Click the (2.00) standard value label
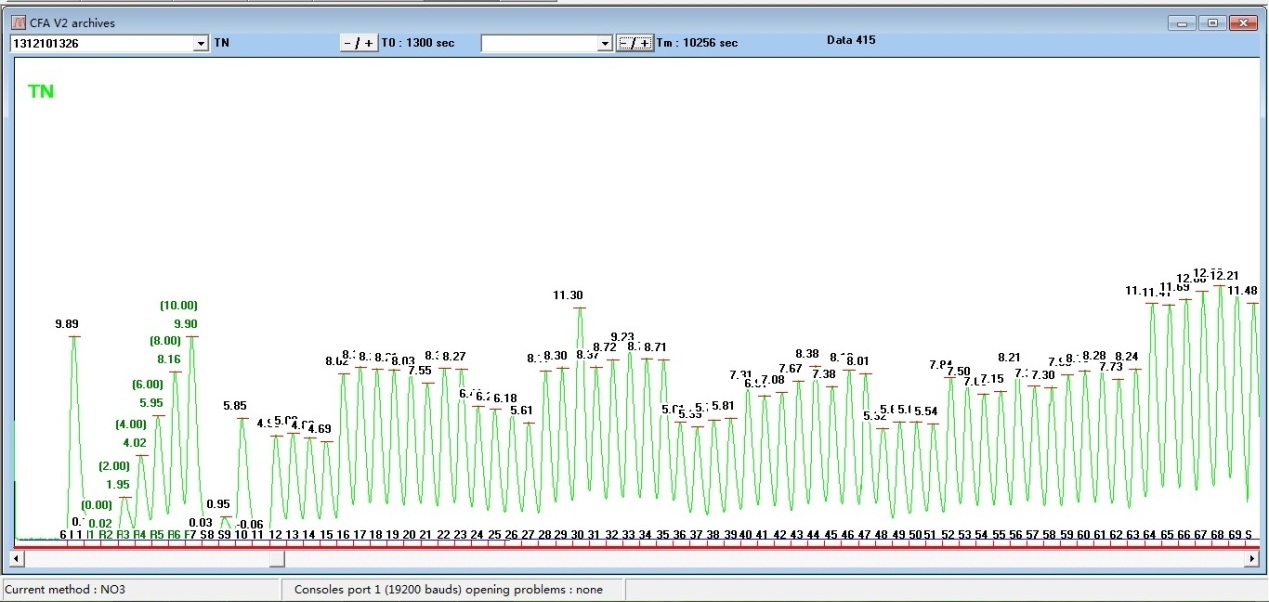This screenshot has height=602, width=1269. click(x=114, y=466)
